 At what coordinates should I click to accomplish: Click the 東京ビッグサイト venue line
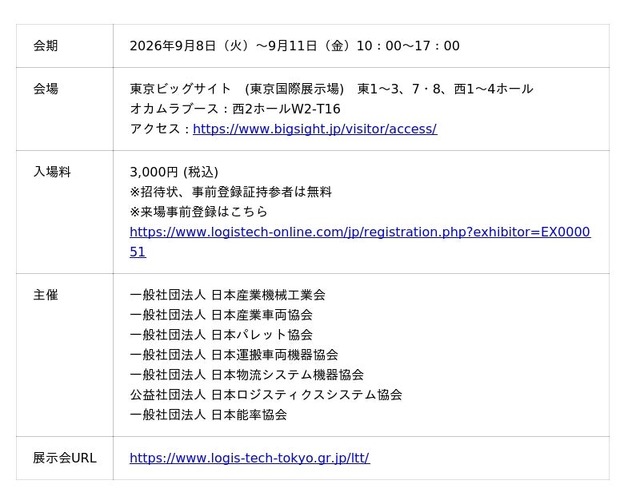331,89
